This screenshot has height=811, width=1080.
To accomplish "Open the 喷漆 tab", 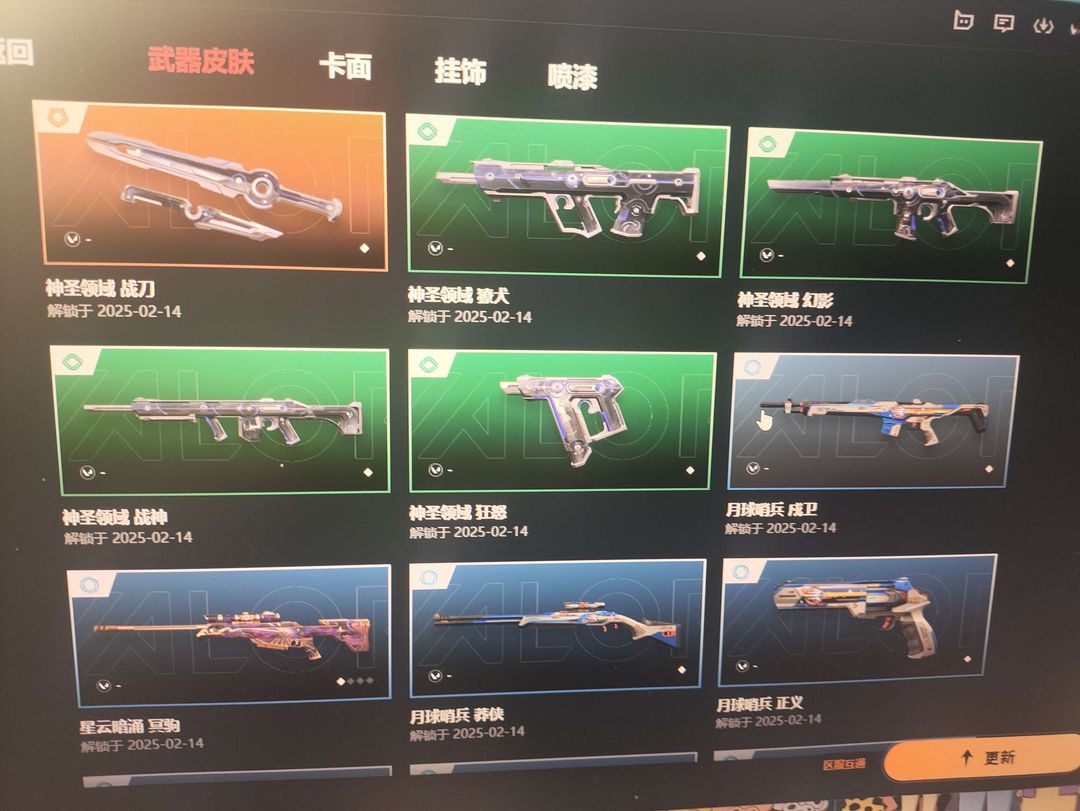I will (x=572, y=76).
